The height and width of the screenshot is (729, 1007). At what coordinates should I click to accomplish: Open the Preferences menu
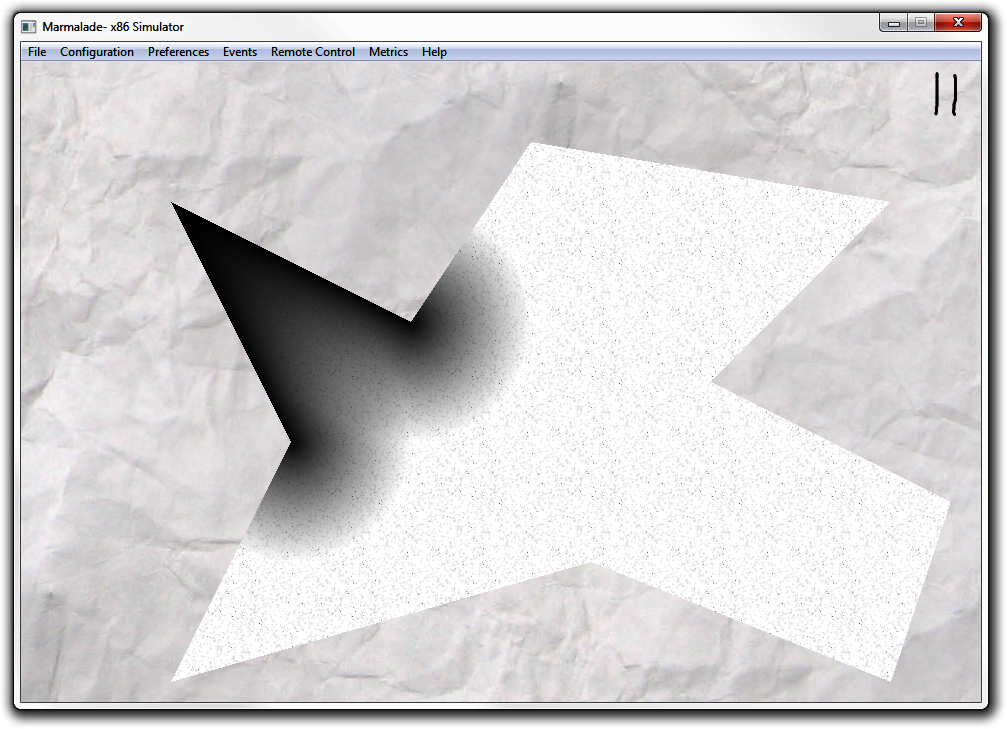click(179, 52)
